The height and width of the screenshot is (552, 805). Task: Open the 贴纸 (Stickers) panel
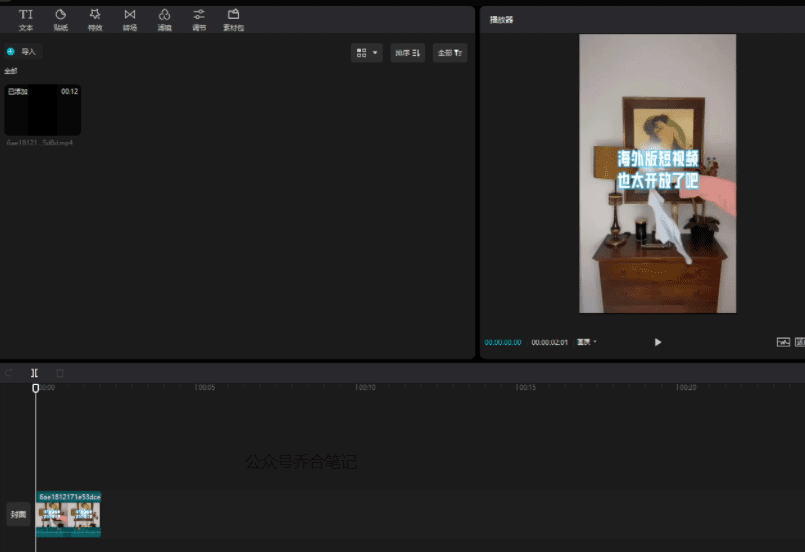(x=60, y=19)
